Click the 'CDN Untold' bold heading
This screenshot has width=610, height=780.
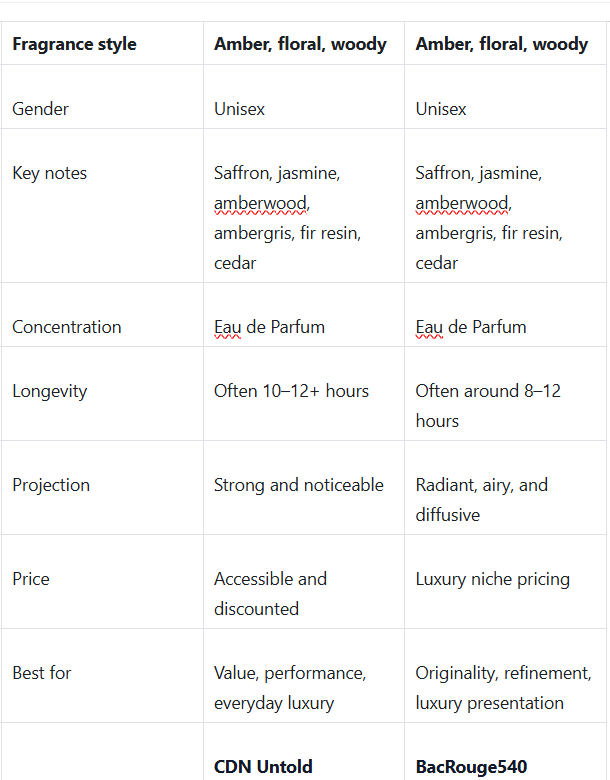click(x=263, y=767)
